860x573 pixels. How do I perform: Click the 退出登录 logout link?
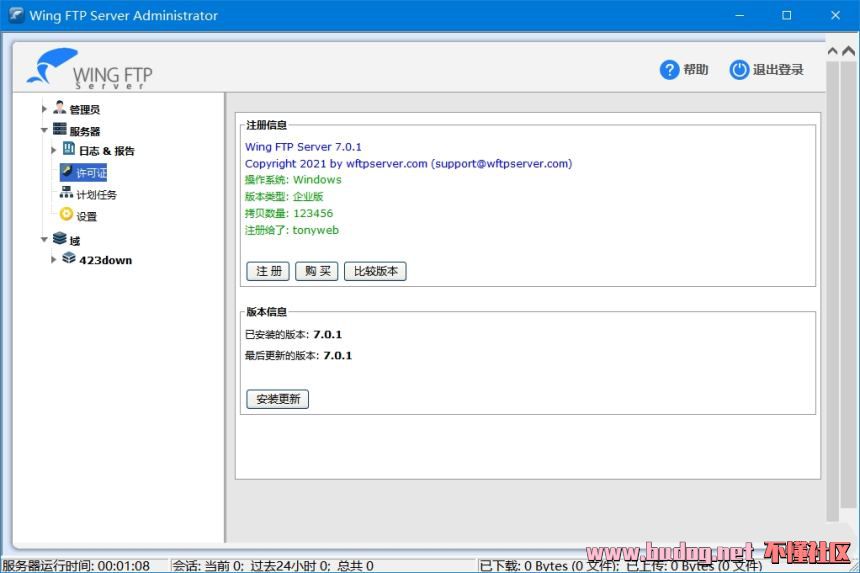[x=778, y=70]
